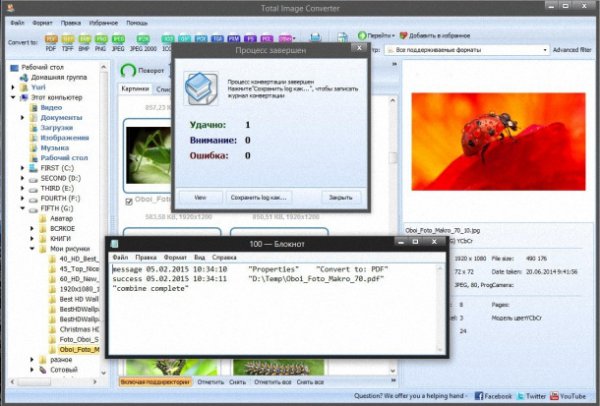This screenshot has width=600, height=406.
Task: Click Снять все below thumbnails
Action: (310, 382)
